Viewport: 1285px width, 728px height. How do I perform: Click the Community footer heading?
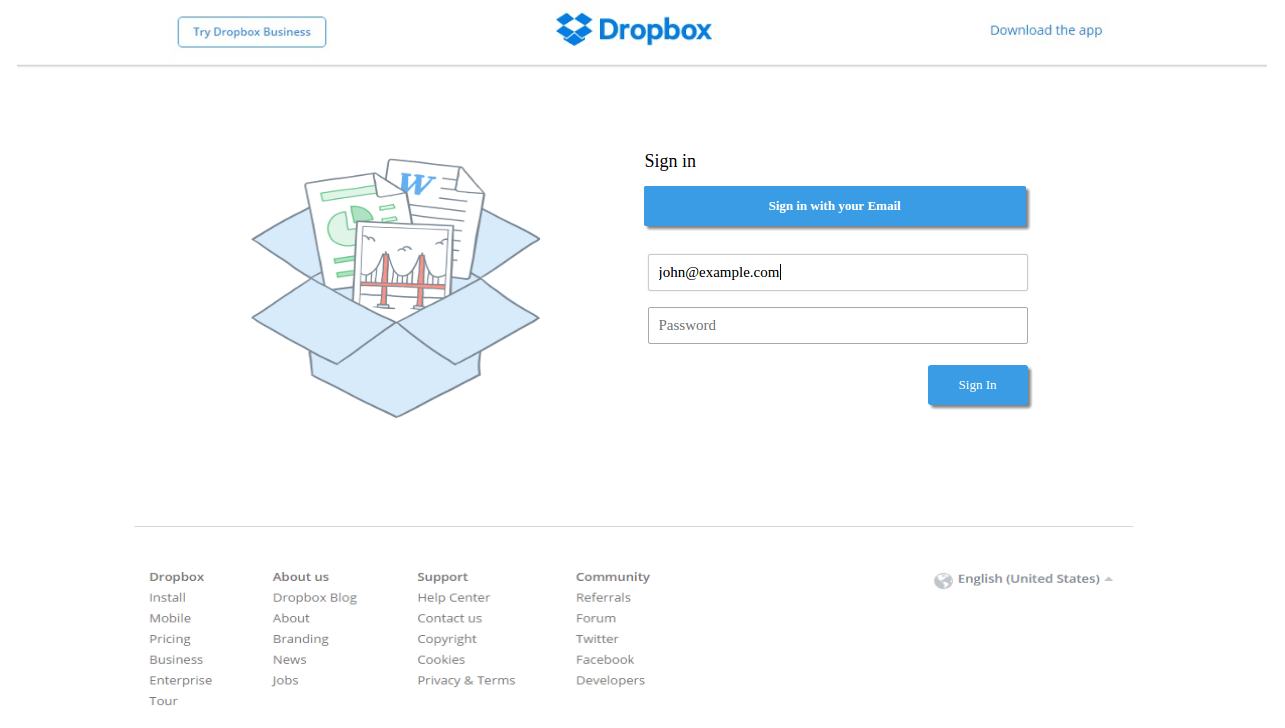coord(613,577)
